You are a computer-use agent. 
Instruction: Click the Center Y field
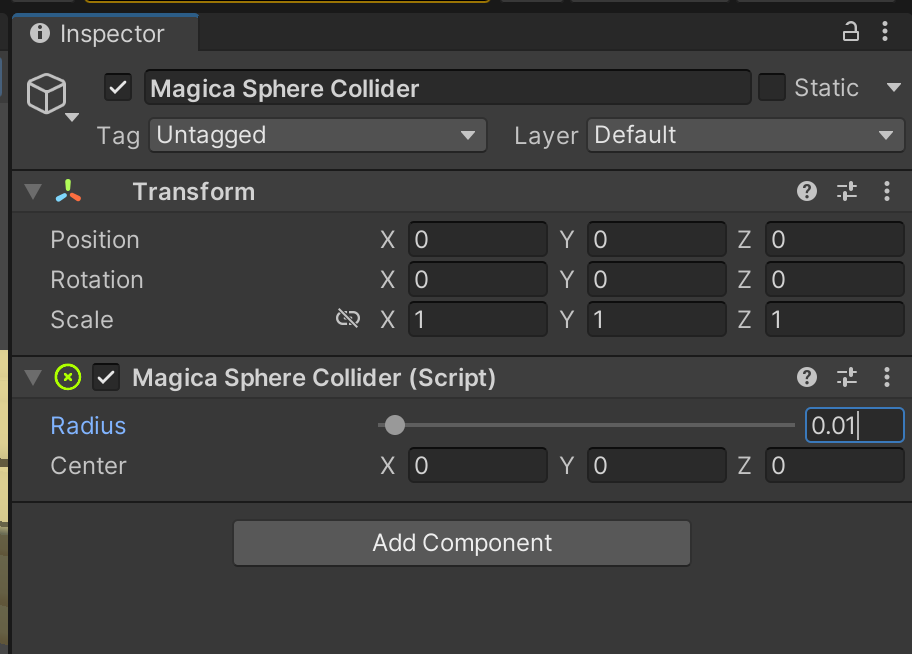[657, 465]
